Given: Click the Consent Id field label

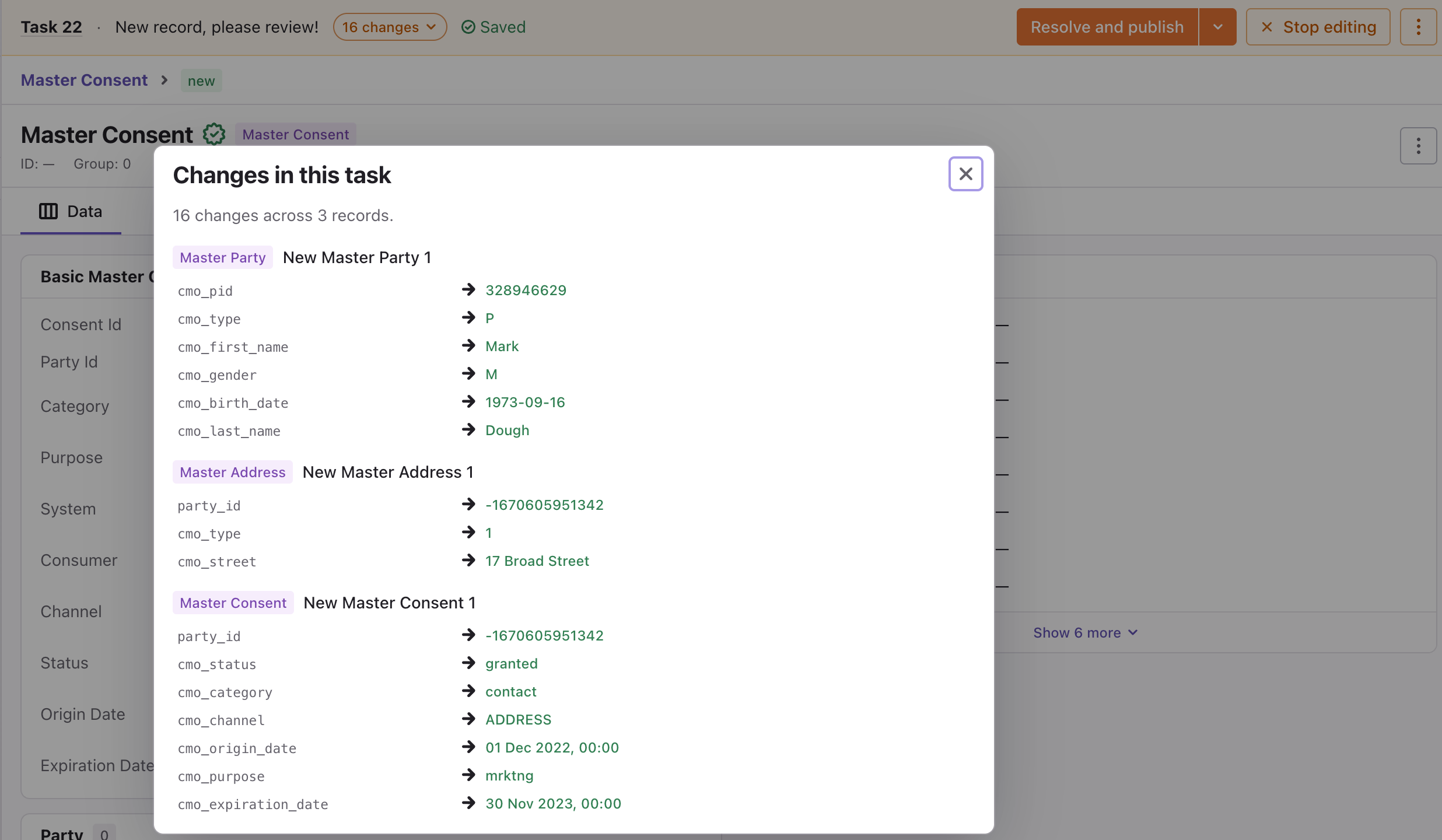Looking at the screenshot, I should (80, 324).
